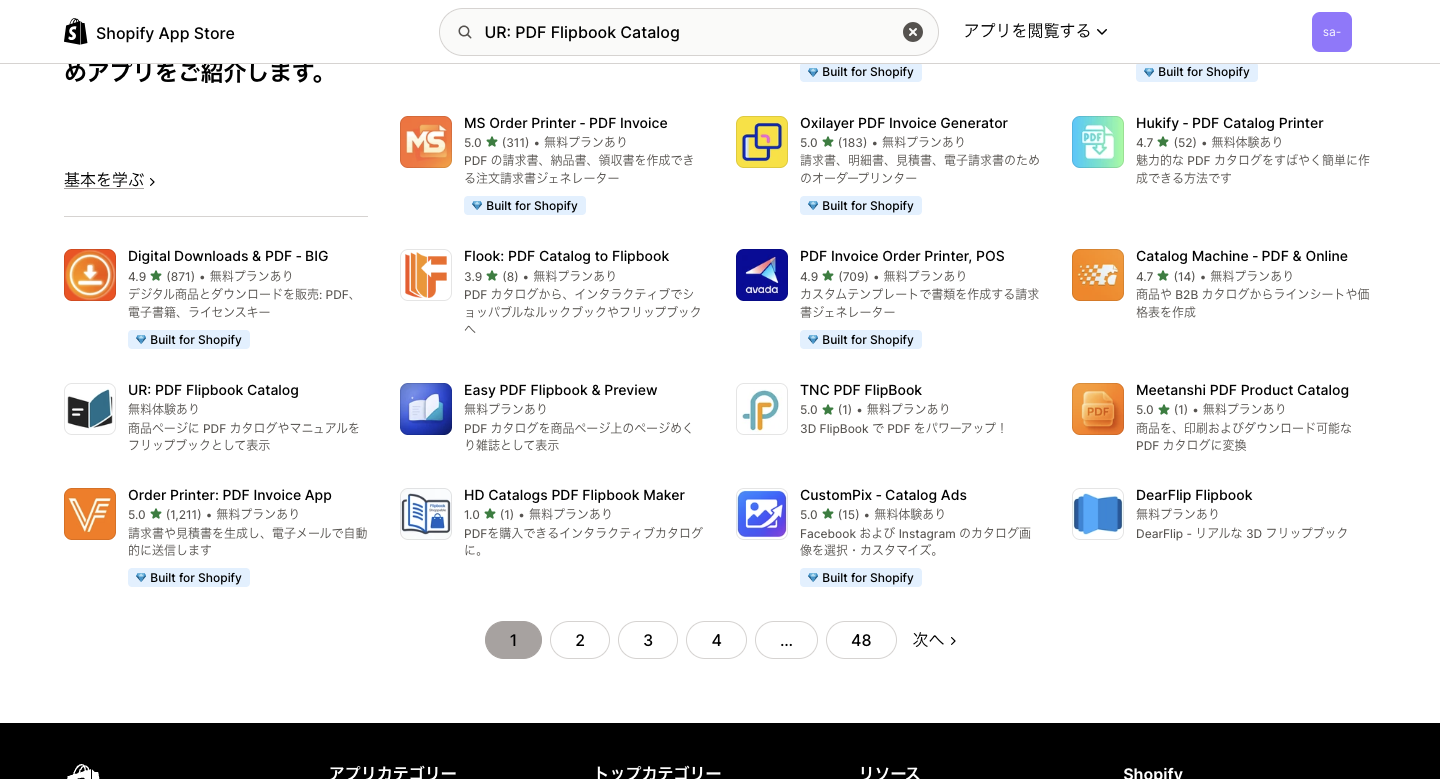Open the Hukify PDF Catalog Printer icon
1440x779 pixels.
click(x=1098, y=142)
